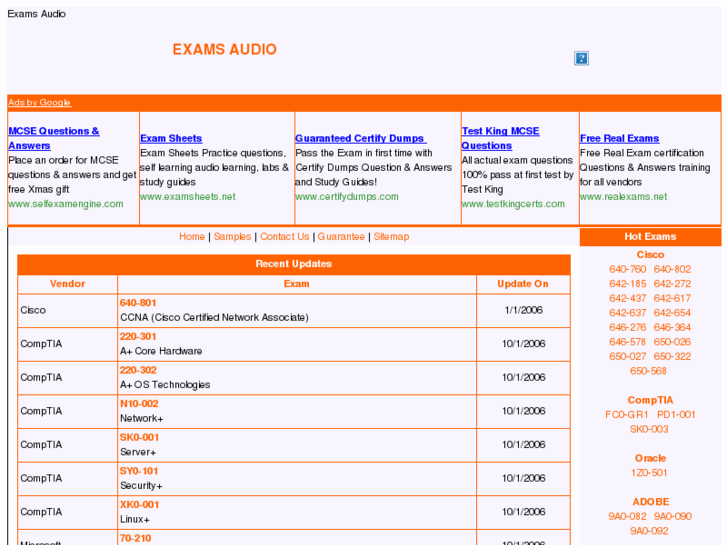Viewport: 727px width, 545px height.
Task: Open hot exam 646-578
Action: (628, 342)
